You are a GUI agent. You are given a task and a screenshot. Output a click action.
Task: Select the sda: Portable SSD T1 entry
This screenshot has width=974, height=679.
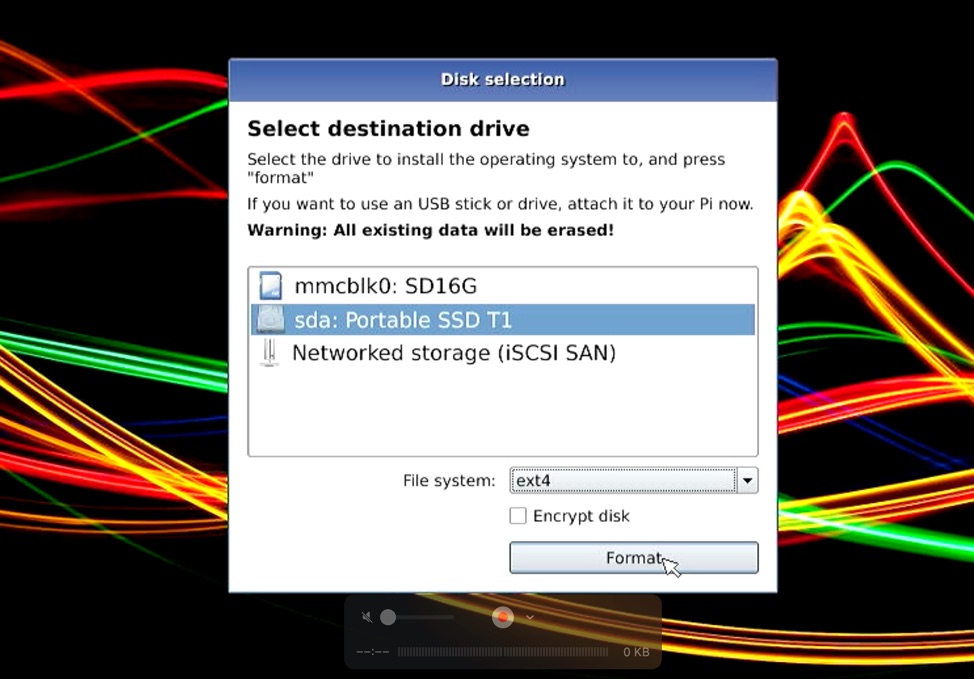(403, 320)
